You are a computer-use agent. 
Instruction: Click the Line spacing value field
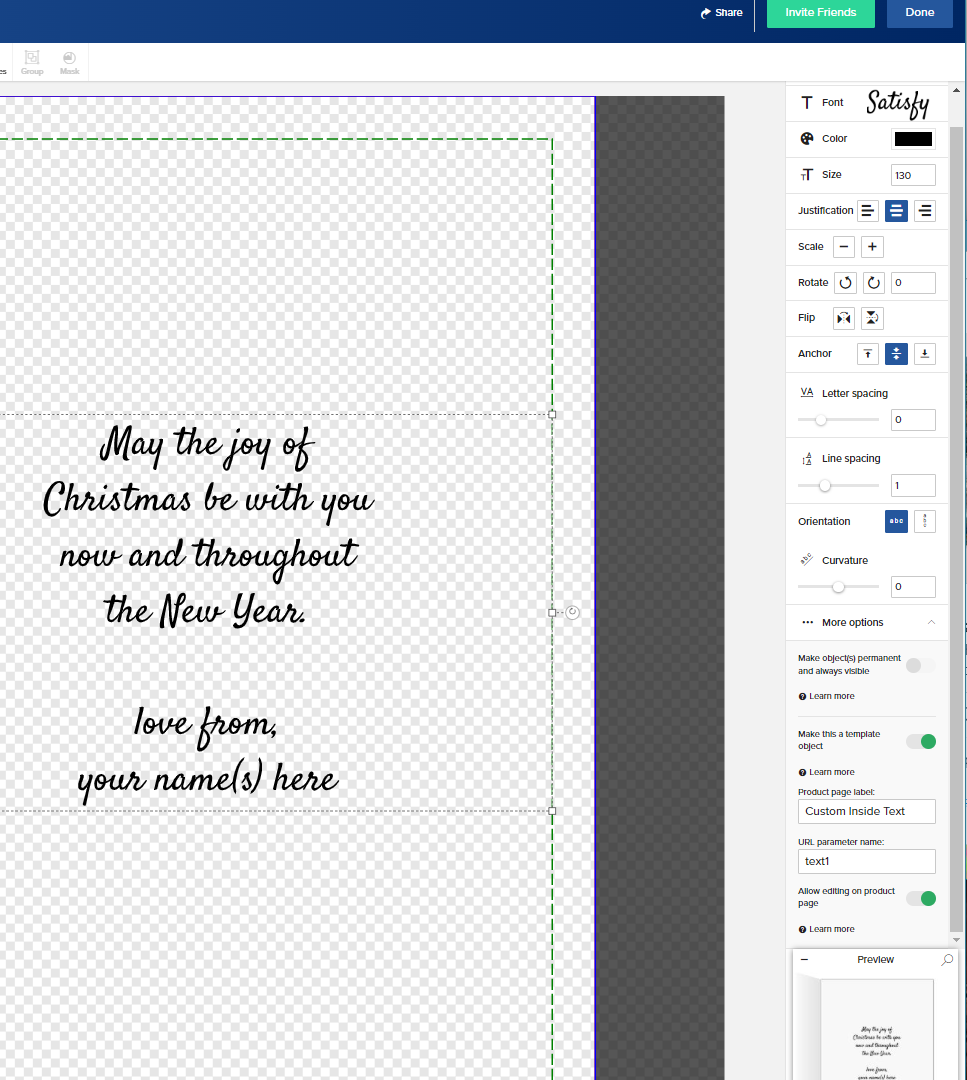(913, 486)
